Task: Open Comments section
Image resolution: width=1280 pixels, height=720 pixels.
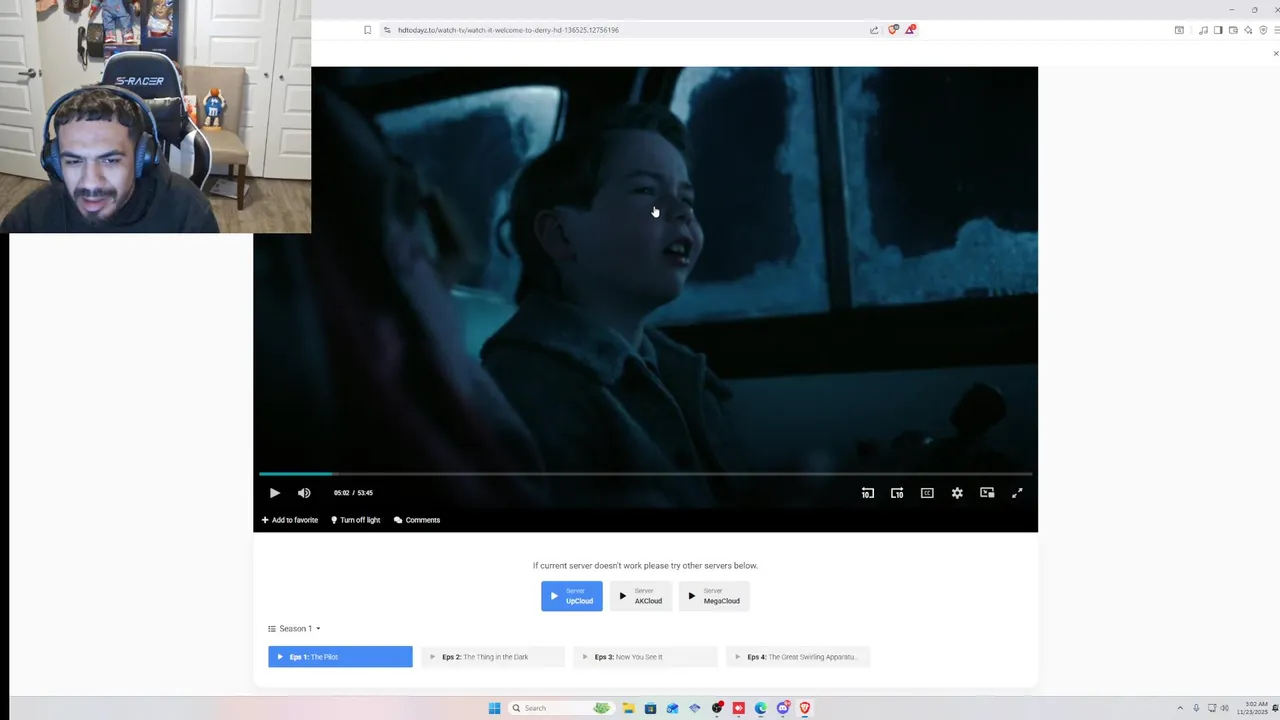Action: (x=417, y=520)
